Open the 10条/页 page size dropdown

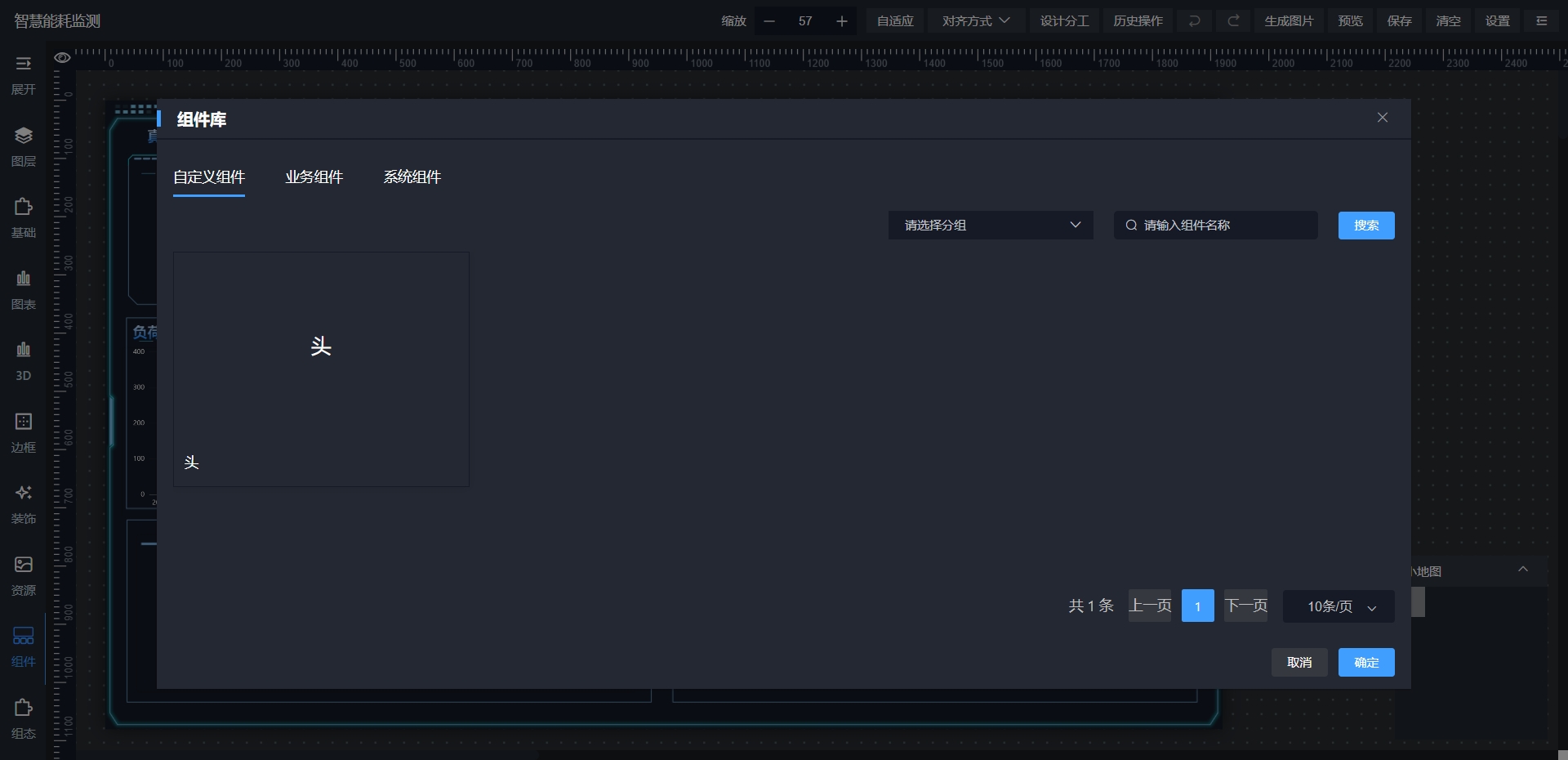click(1339, 606)
